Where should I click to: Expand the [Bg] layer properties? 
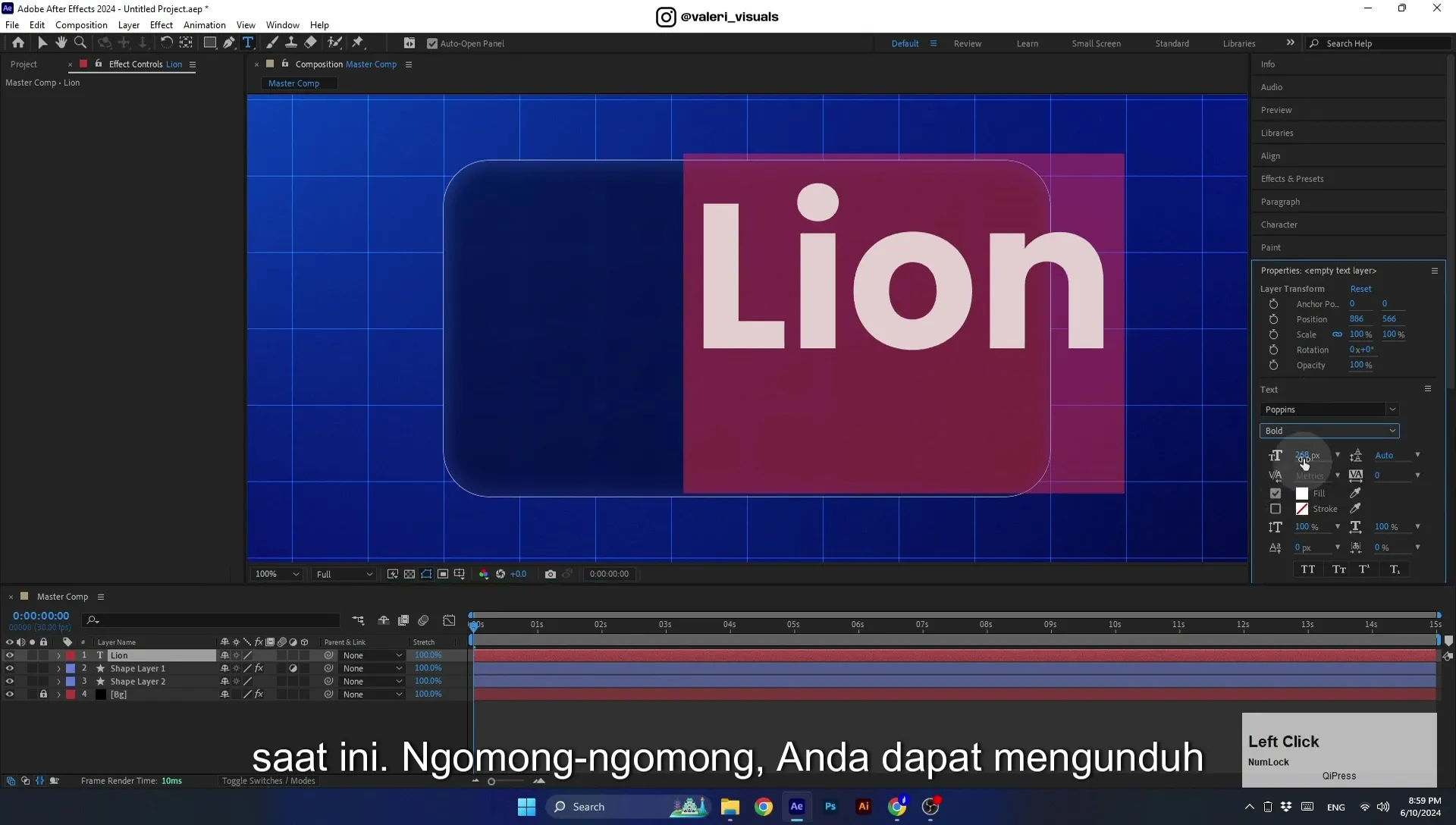pyautogui.click(x=58, y=695)
